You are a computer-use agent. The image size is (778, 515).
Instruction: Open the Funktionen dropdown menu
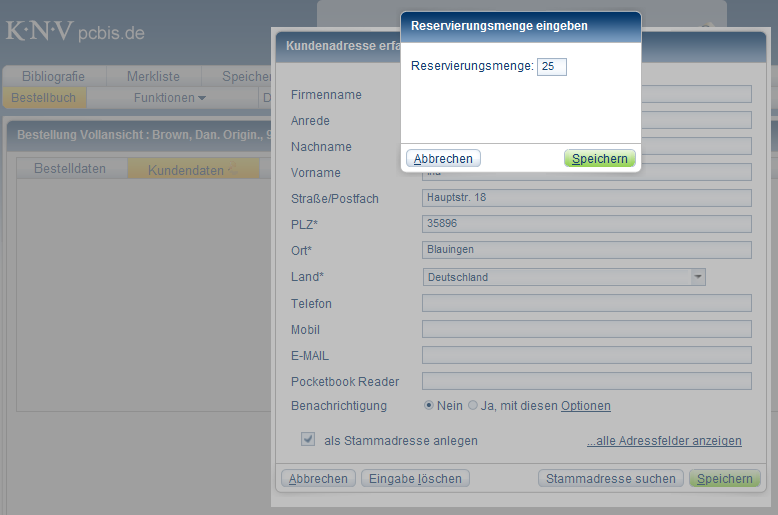(x=169, y=98)
